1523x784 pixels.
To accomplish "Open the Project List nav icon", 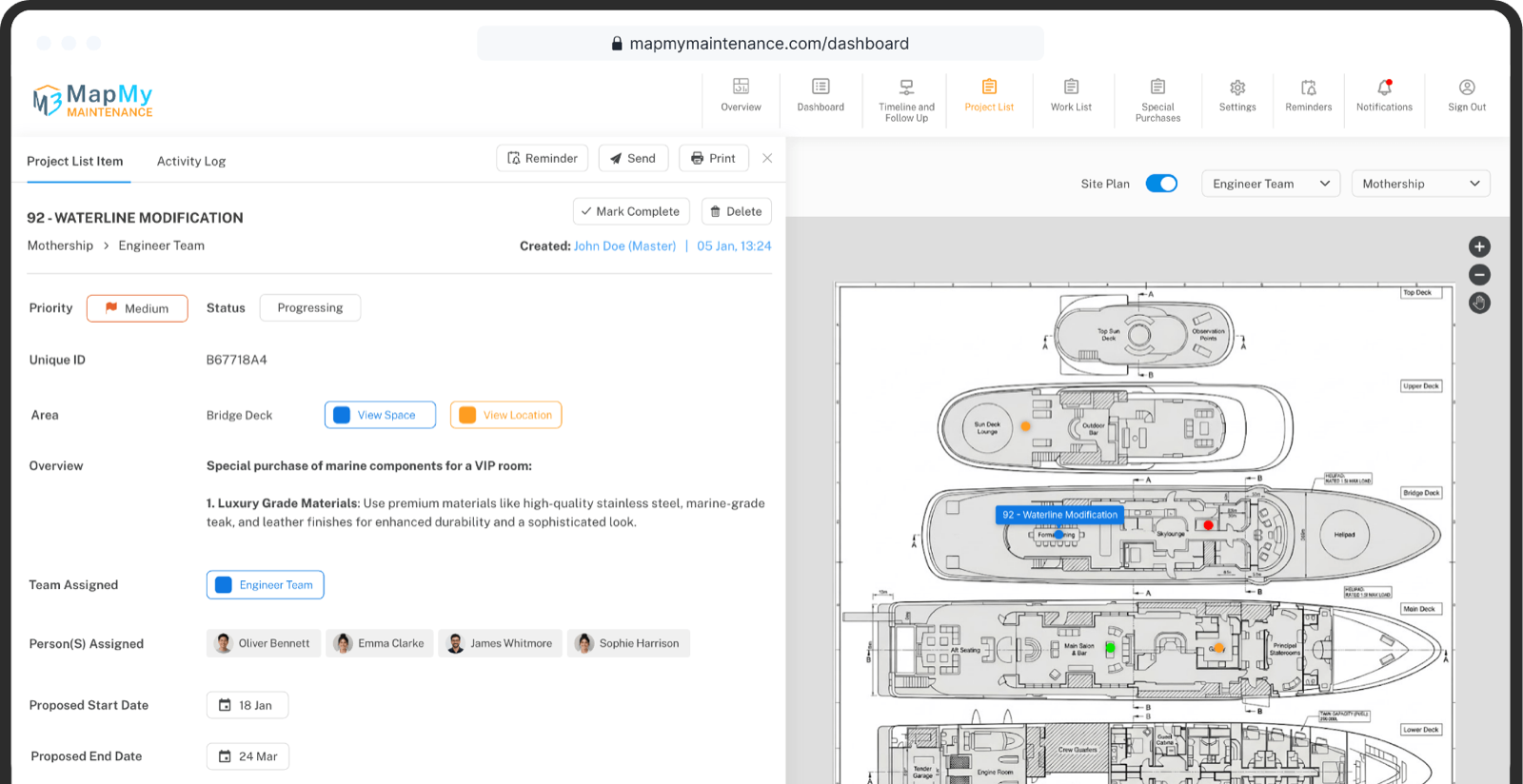I will (989, 96).
